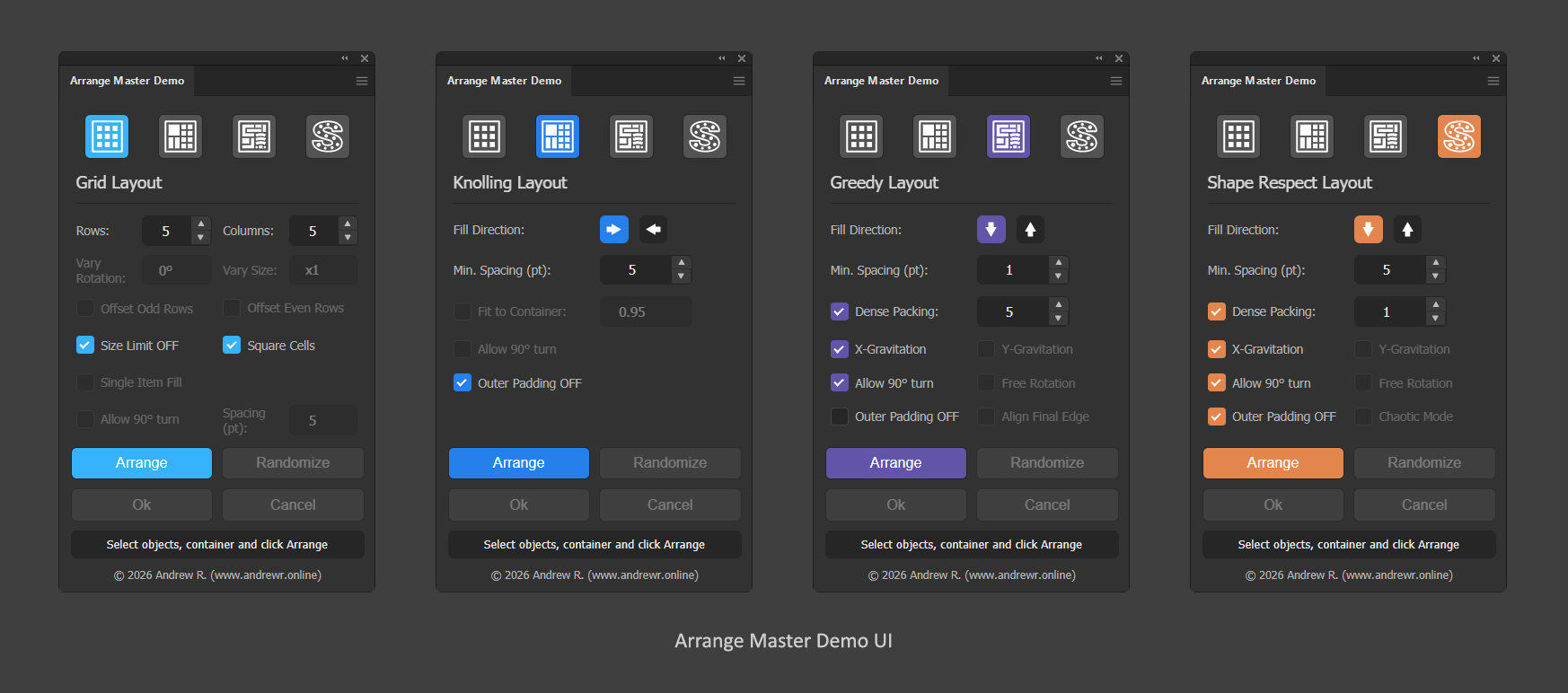Select Shape Respect icon in first panel

pos(328,136)
